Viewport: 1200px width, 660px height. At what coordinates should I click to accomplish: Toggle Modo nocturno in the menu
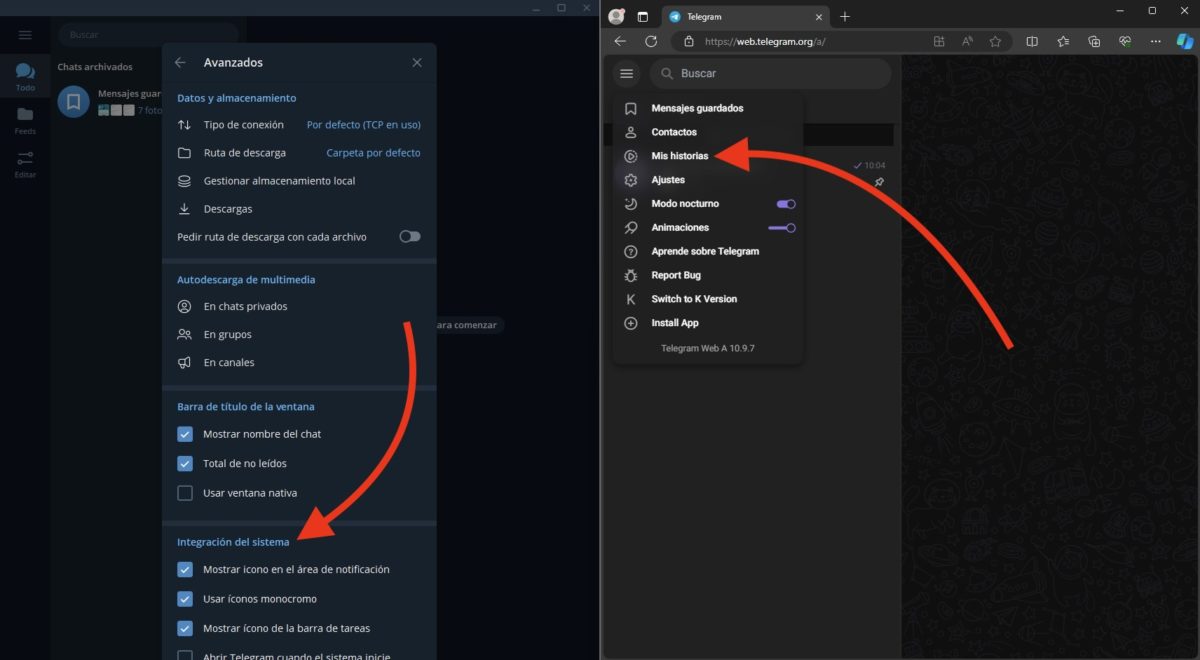click(784, 203)
